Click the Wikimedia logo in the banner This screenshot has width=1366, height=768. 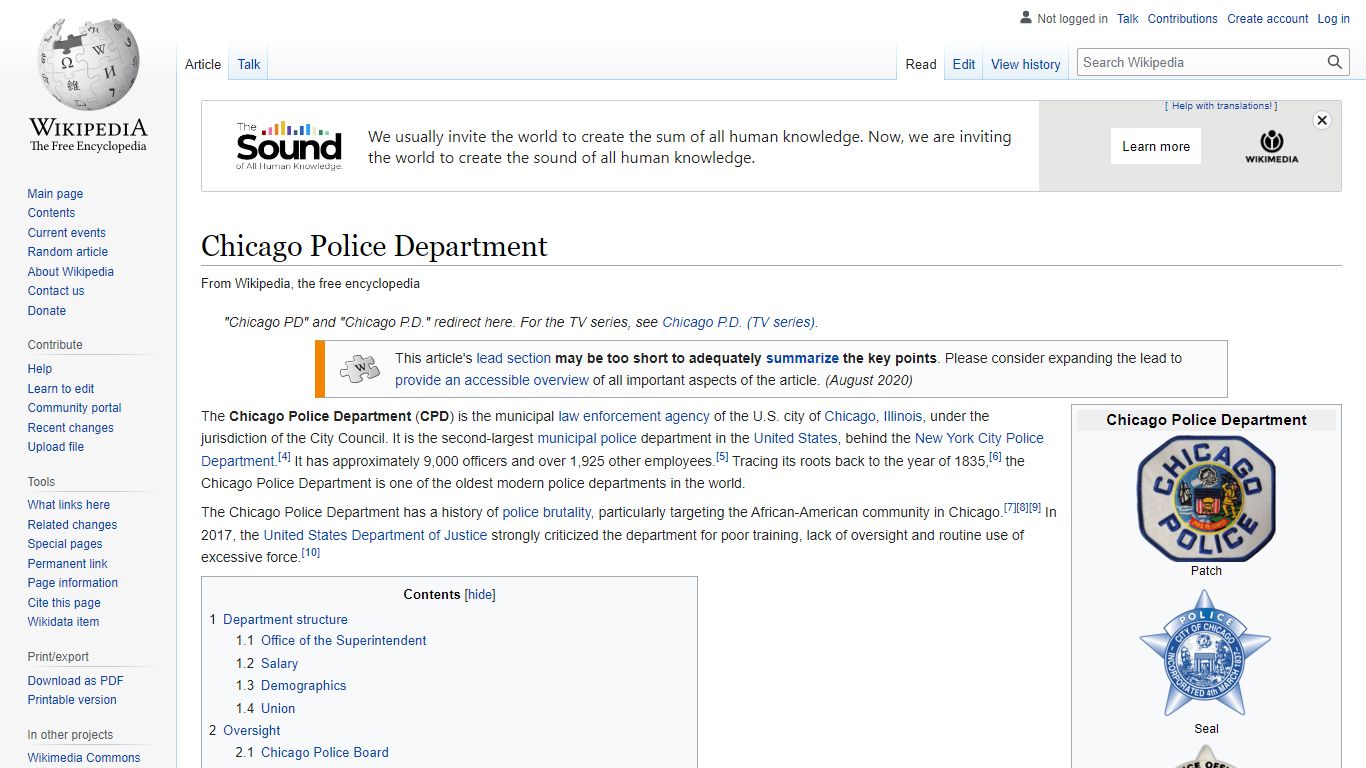click(x=1271, y=146)
